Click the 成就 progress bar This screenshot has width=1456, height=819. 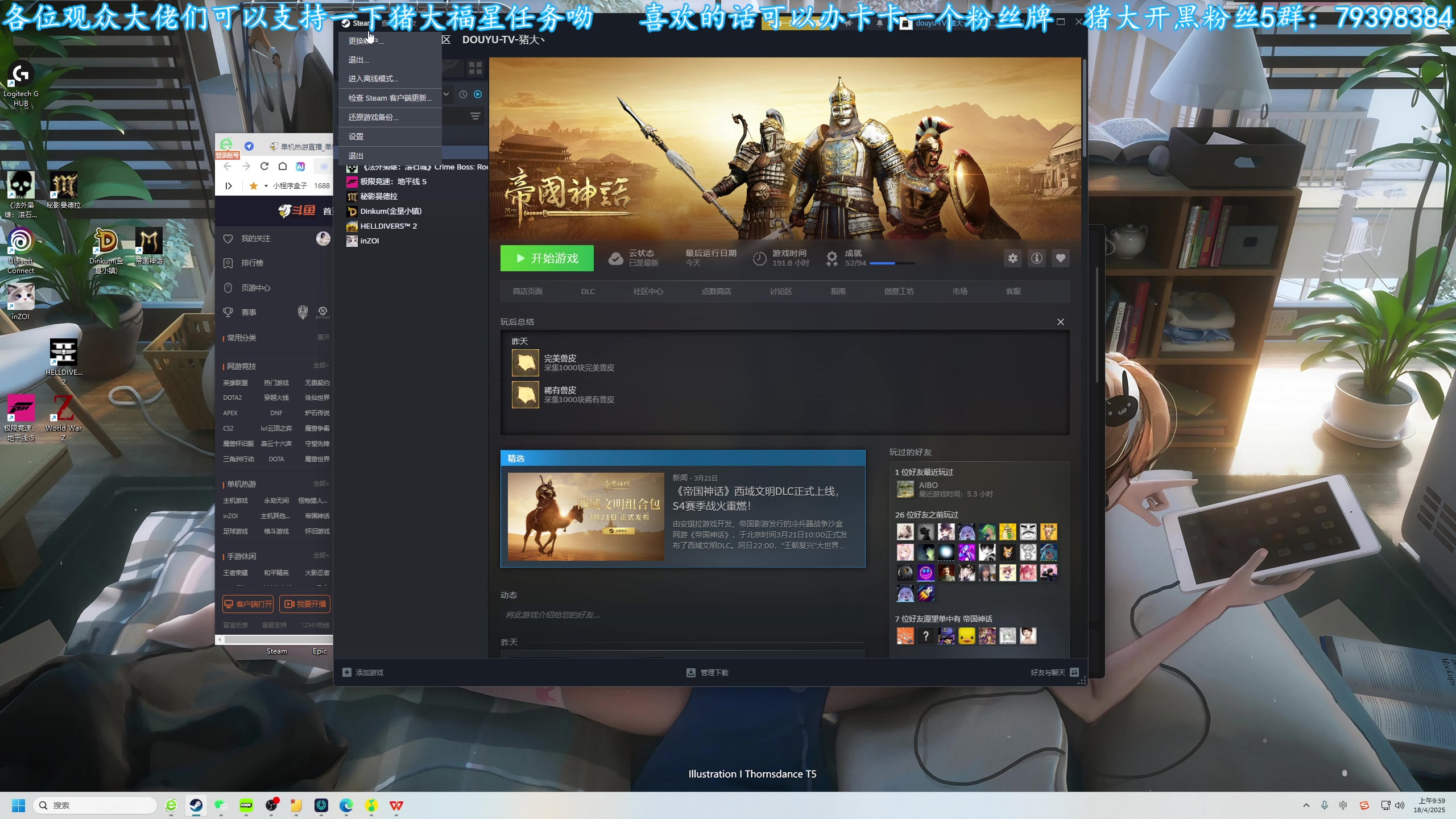point(892,263)
